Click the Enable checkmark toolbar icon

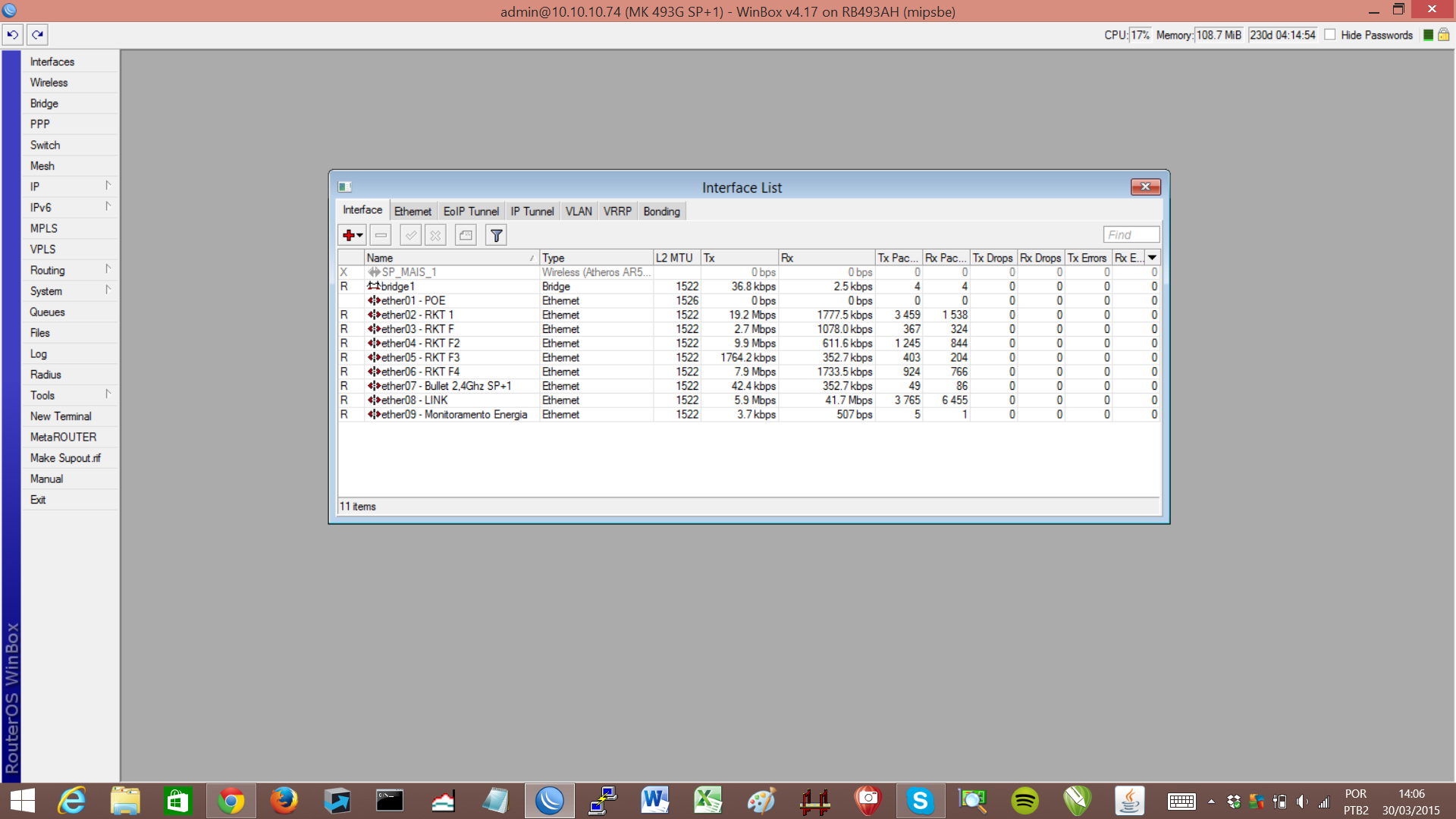(x=410, y=235)
